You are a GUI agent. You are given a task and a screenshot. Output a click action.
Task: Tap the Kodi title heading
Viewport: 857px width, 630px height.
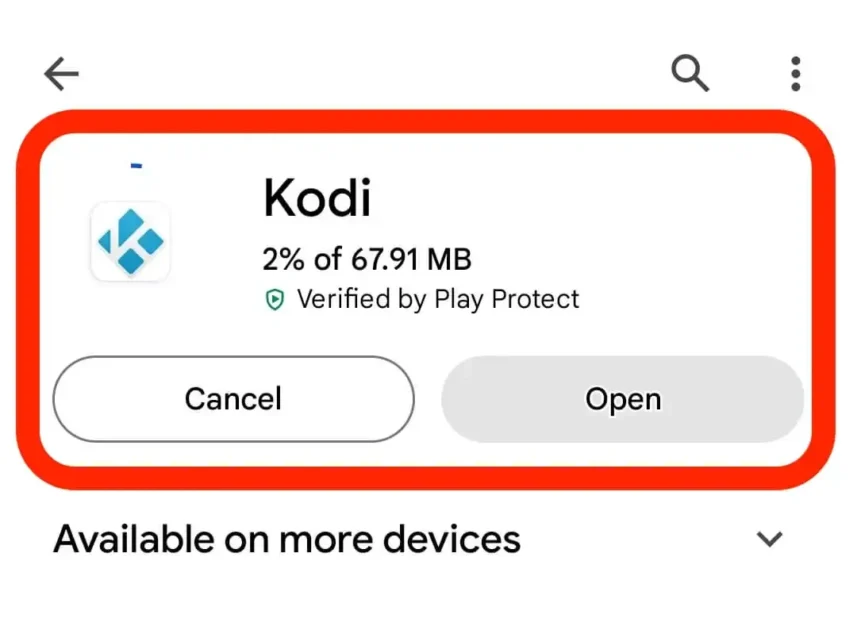click(316, 197)
